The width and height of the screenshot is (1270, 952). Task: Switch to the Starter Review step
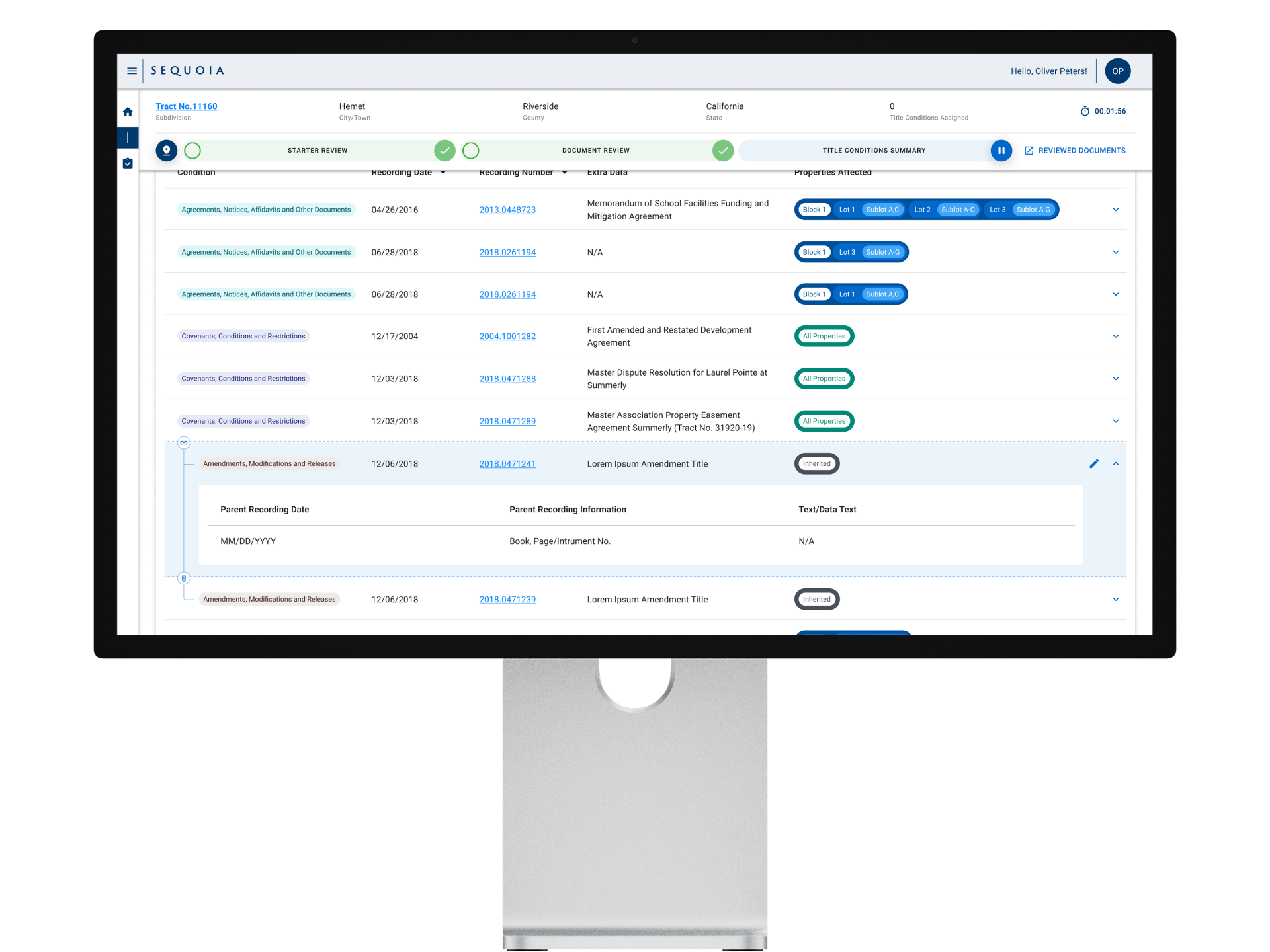pyautogui.click(x=317, y=151)
